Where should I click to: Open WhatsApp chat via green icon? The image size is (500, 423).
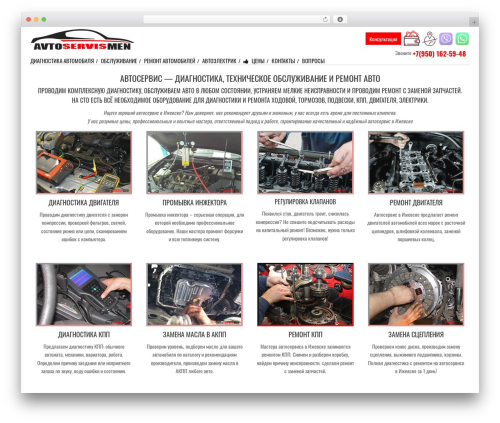(462, 39)
